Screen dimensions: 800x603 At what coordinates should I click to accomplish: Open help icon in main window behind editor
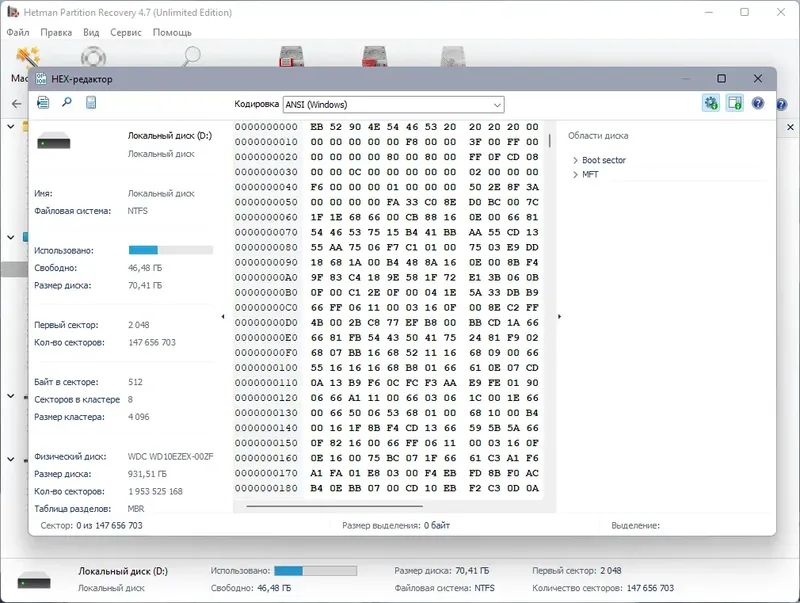pyautogui.click(x=782, y=105)
